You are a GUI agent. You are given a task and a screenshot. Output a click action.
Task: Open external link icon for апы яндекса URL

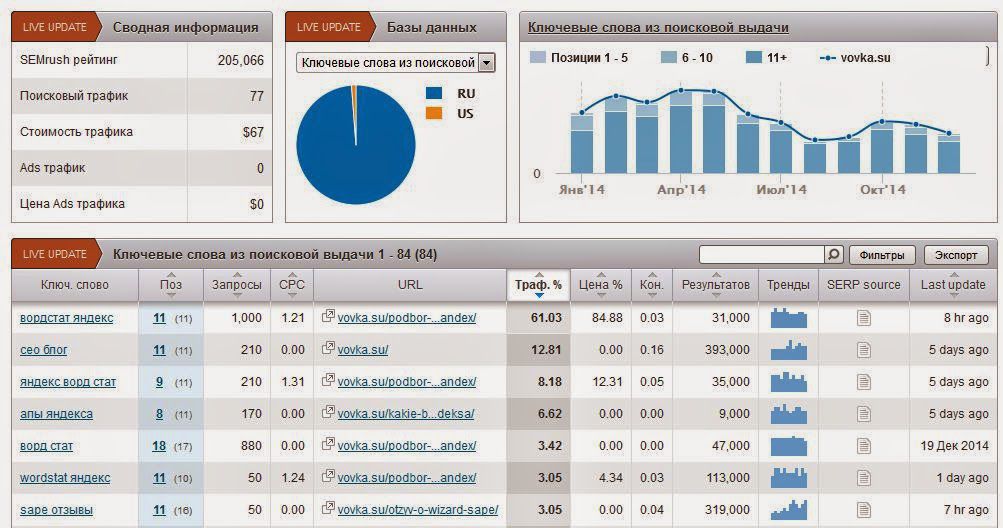(328, 412)
